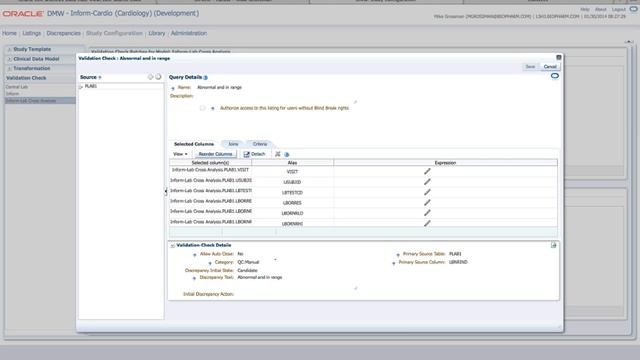Open the Help link
This screenshot has height=360, width=640.
coord(584,9)
